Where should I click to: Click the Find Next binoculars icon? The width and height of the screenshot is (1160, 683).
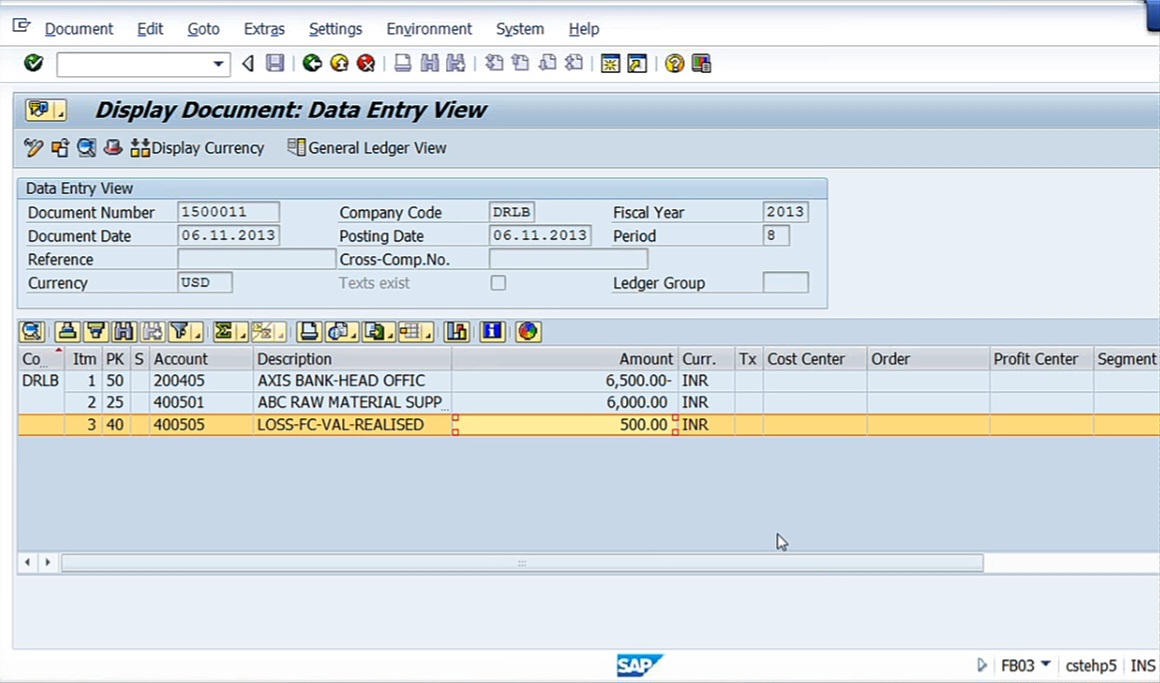(x=456, y=64)
